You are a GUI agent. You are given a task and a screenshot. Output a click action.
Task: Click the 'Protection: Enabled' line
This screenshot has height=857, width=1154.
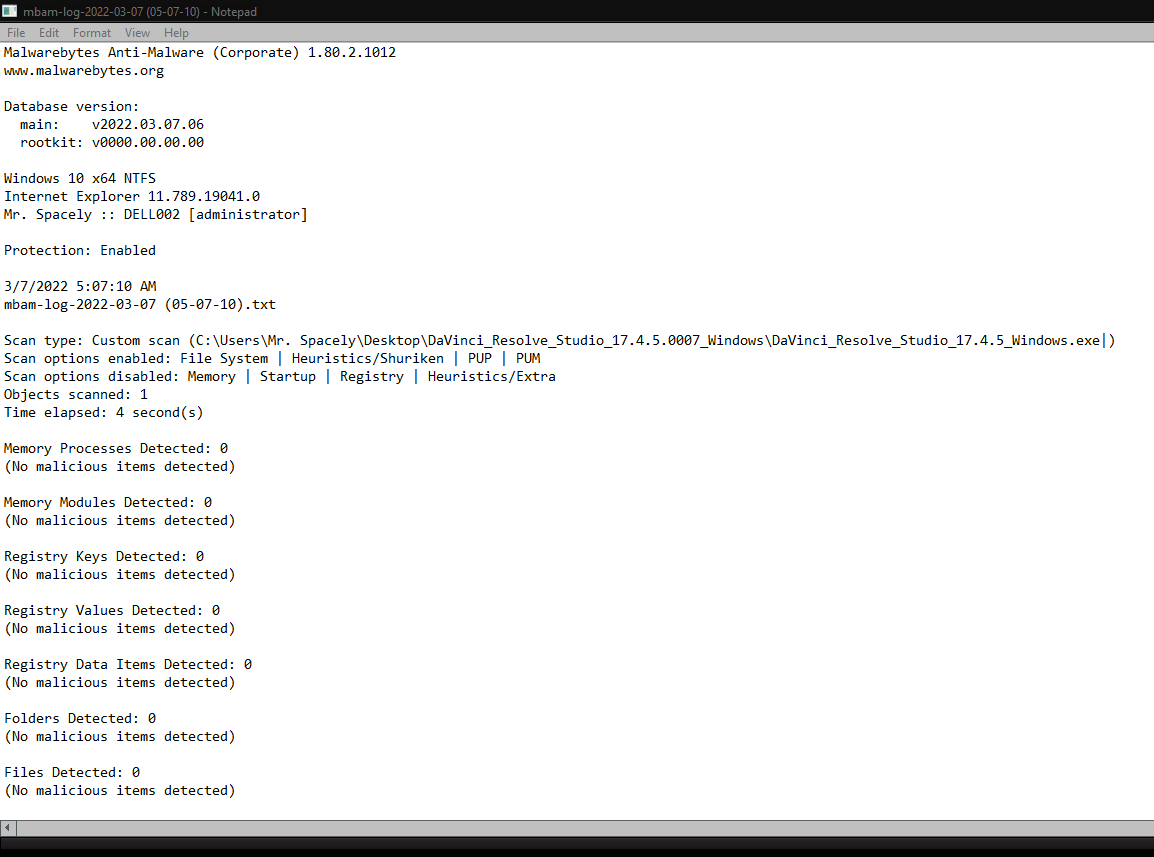coord(79,250)
